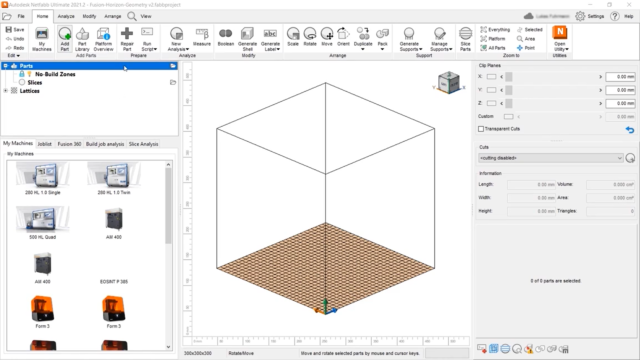Screen dimensions: 640x360
Task: Click the folder icon on Slices row
Action: (173, 82)
